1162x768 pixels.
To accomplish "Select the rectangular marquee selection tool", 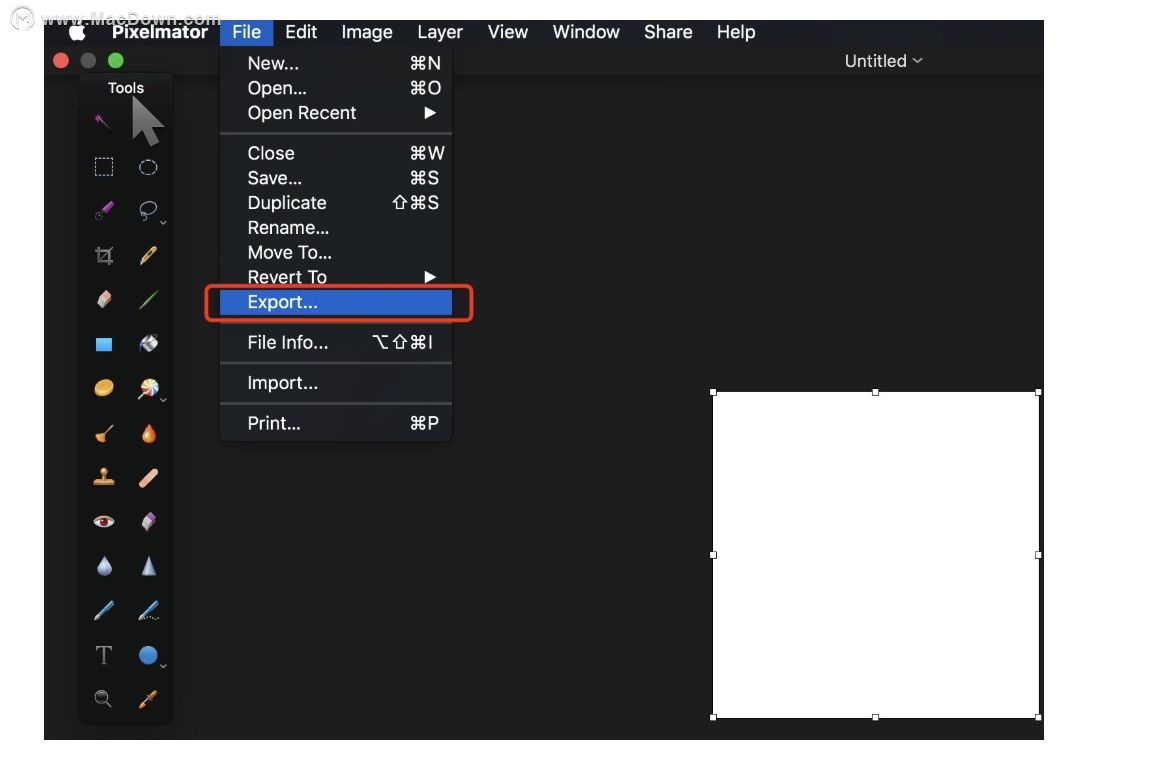I will (x=104, y=167).
